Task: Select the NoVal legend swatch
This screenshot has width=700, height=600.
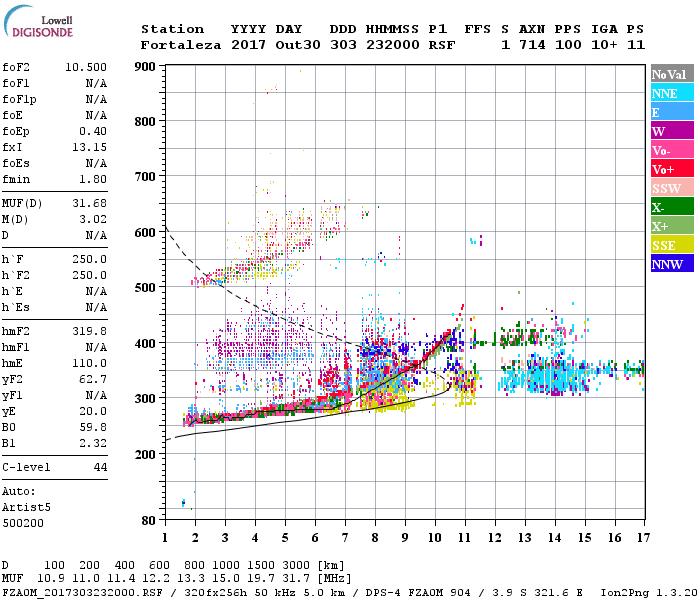Action: tap(672, 74)
